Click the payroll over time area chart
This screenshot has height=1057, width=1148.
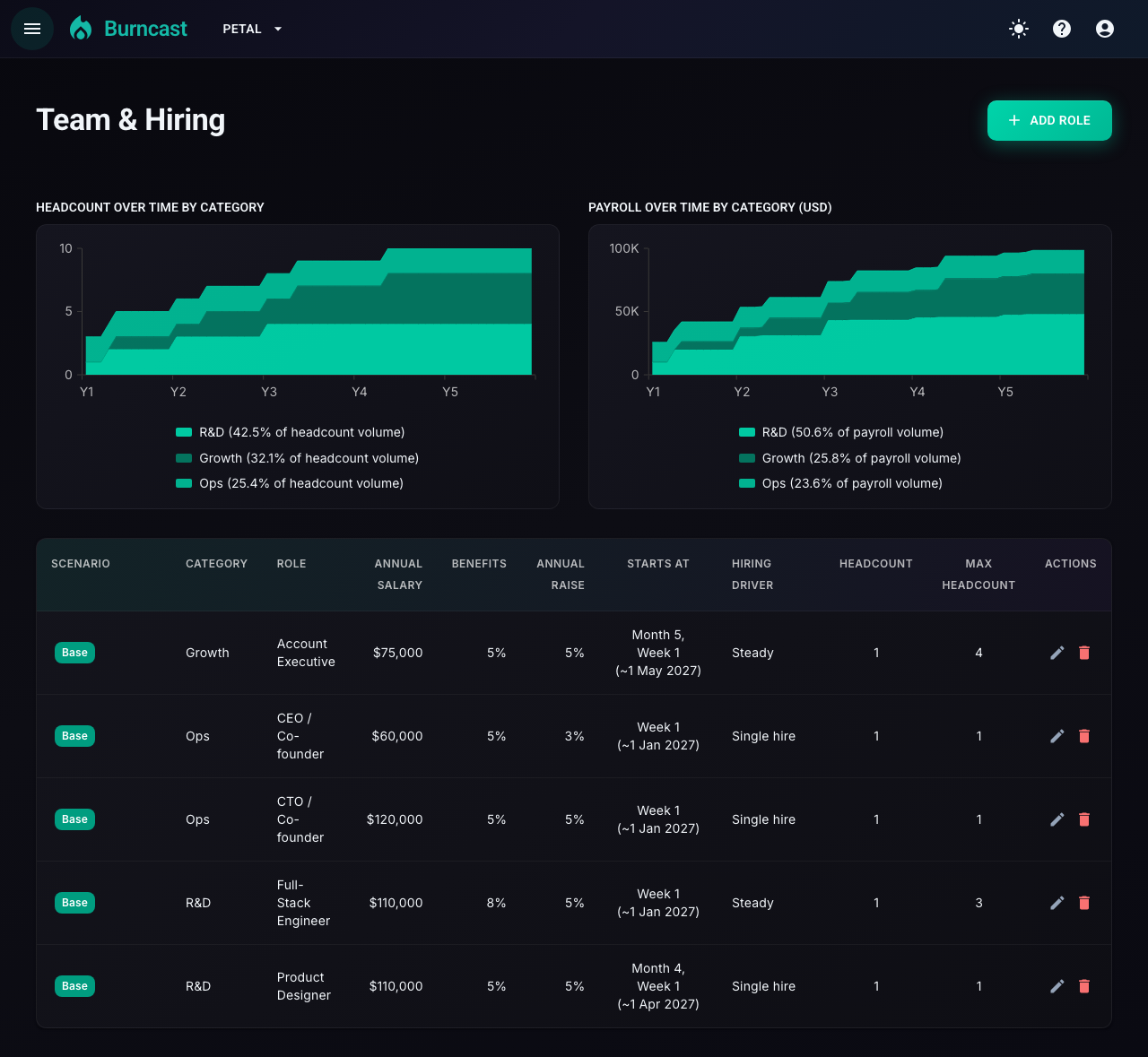tap(866, 311)
